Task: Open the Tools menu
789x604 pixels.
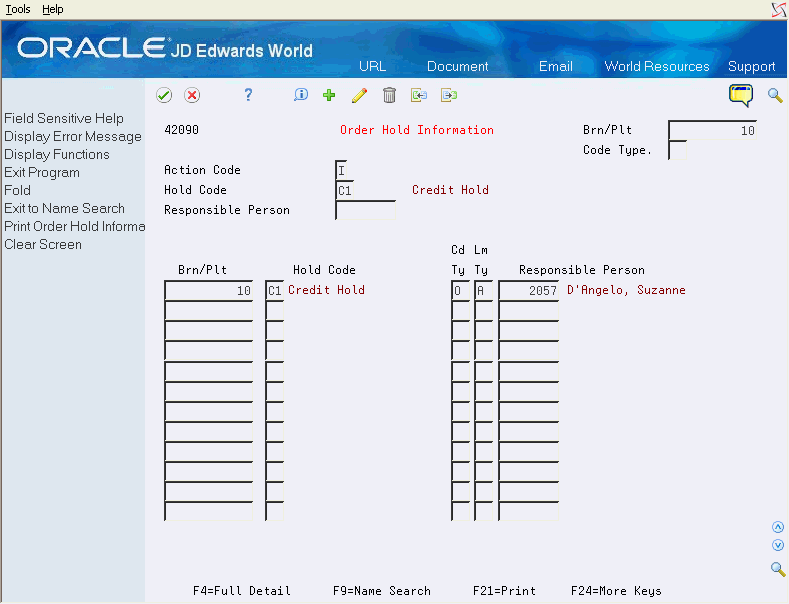Action: 18,9
